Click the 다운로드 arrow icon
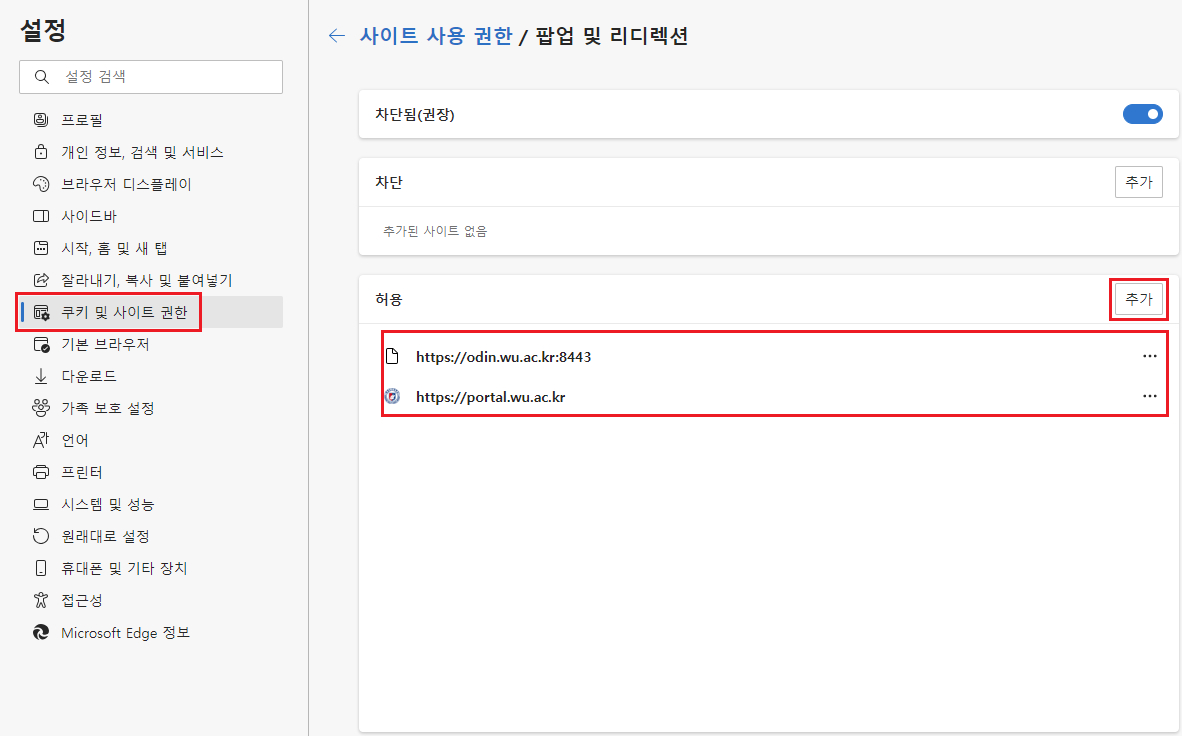The width and height of the screenshot is (1182, 739). coord(41,376)
